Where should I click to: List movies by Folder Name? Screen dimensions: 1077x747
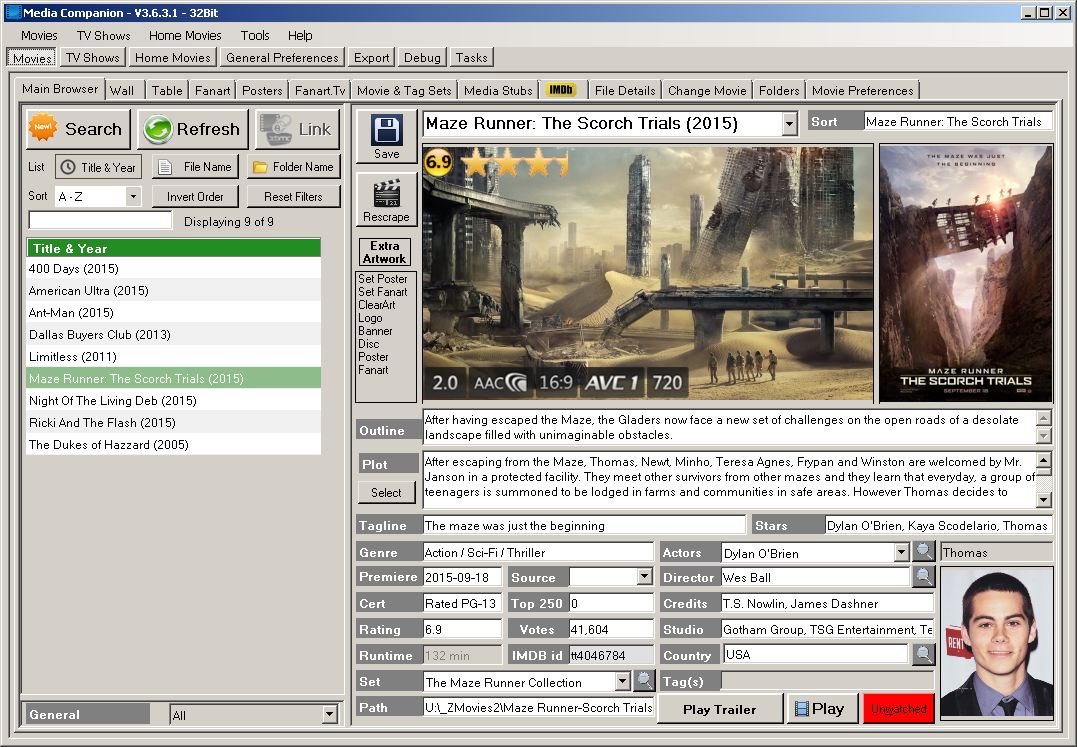point(293,167)
